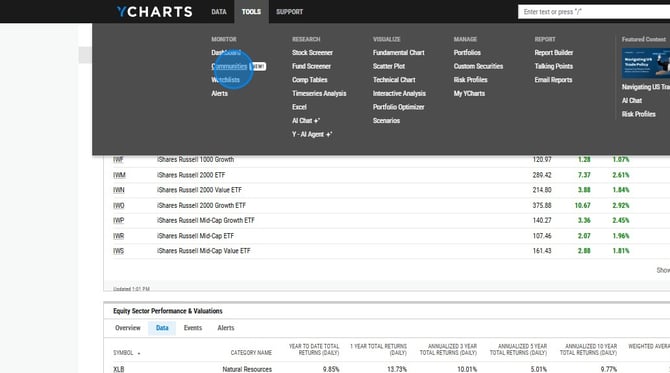The width and height of the screenshot is (670, 373).
Task: Open Risk Profiles under Featured Content
Action: click(x=638, y=115)
